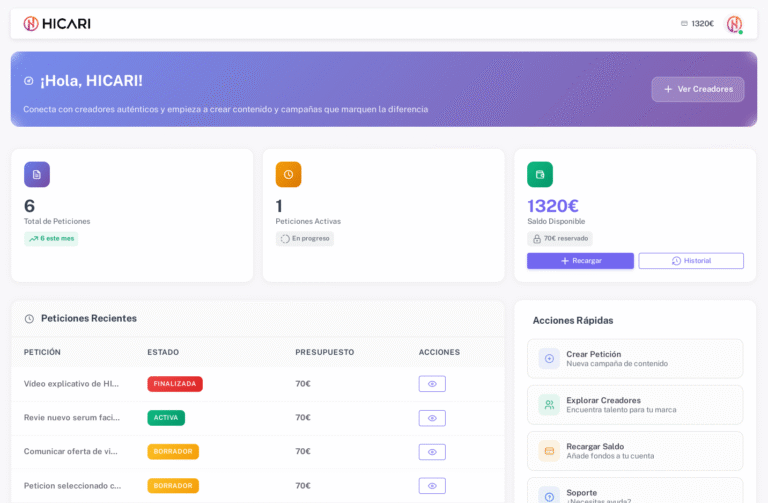Click the 'Video explicativo de HI...' petition name
768x503 pixels.
click(x=72, y=383)
